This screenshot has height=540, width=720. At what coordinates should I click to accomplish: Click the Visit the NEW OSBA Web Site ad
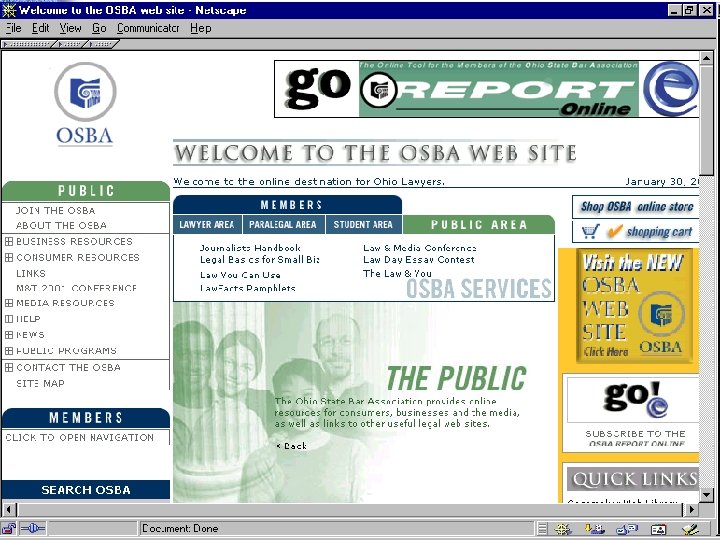click(634, 306)
